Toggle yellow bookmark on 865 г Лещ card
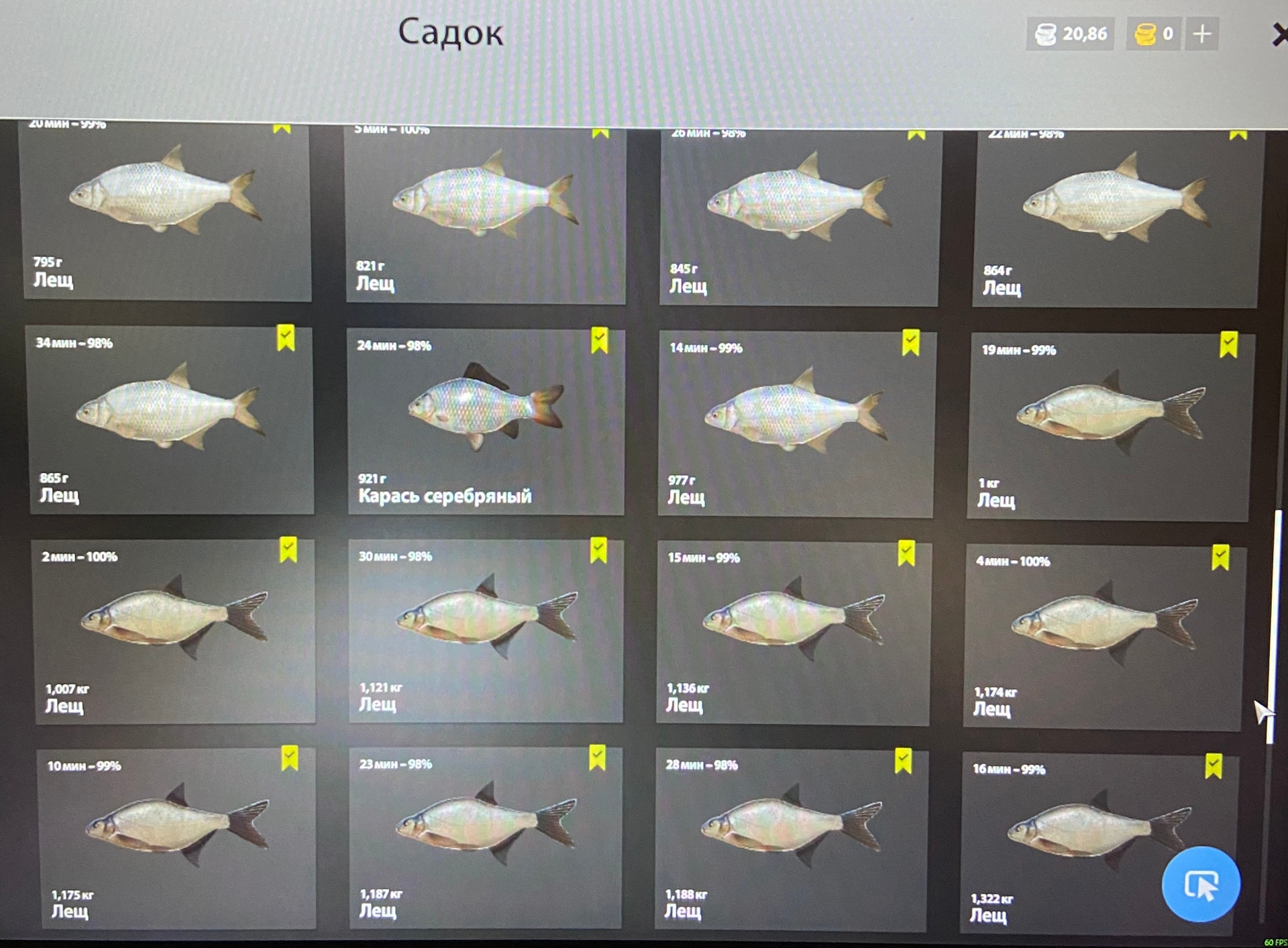Image resolution: width=1288 pixels, height=948 pixels. coord(286,338)
